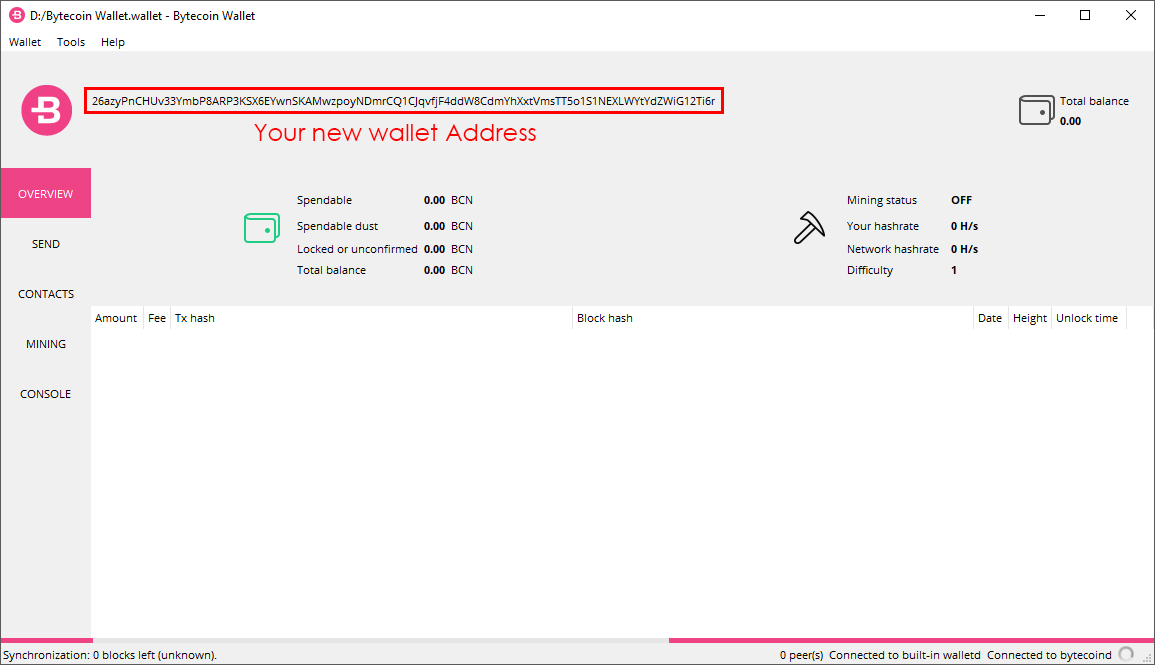Click the Spendable 0.00 value
Screen dimensions: 1155x665
(x=435, y=200)
